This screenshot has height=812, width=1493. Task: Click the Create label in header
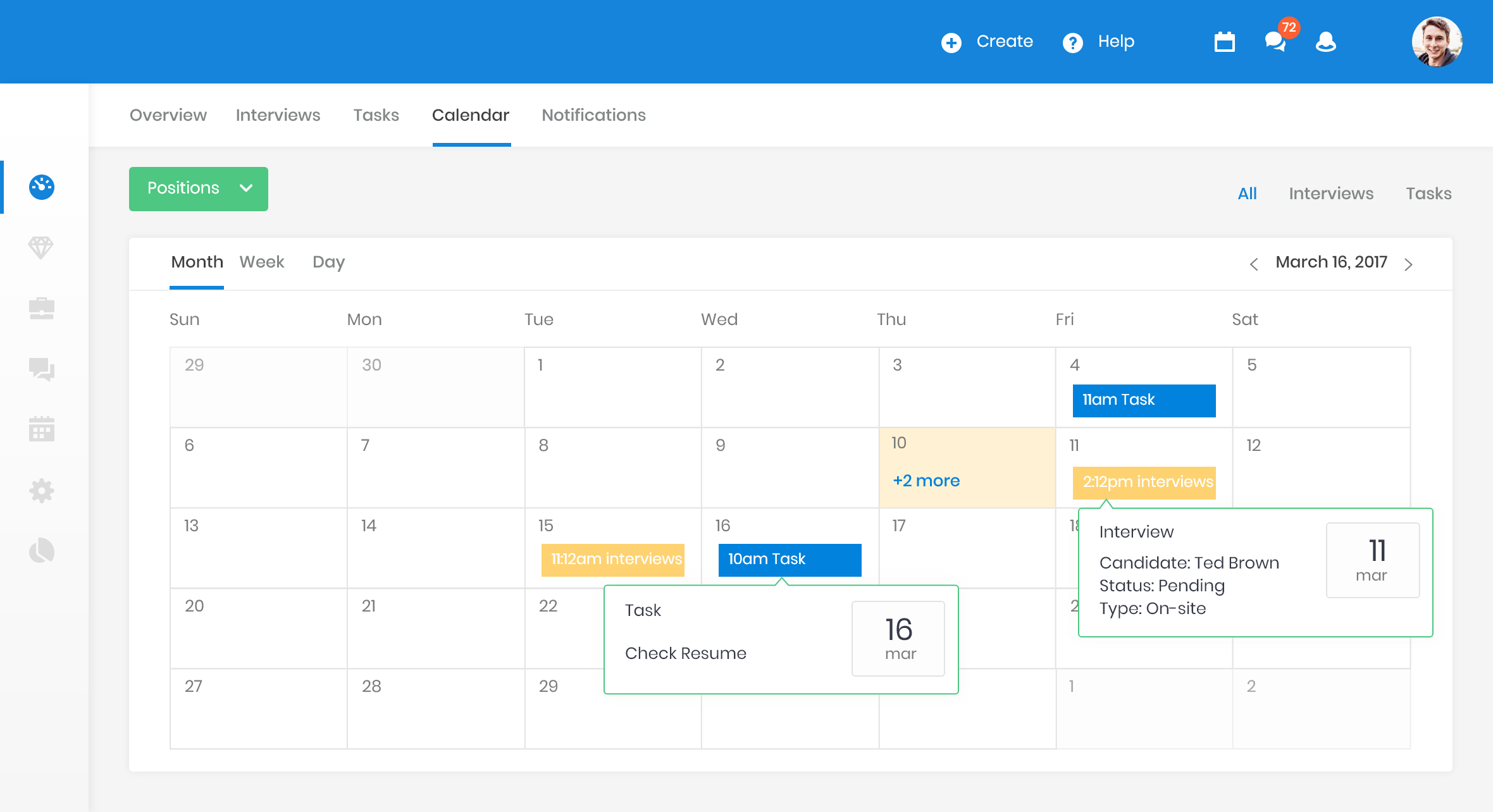point(1005,42)
